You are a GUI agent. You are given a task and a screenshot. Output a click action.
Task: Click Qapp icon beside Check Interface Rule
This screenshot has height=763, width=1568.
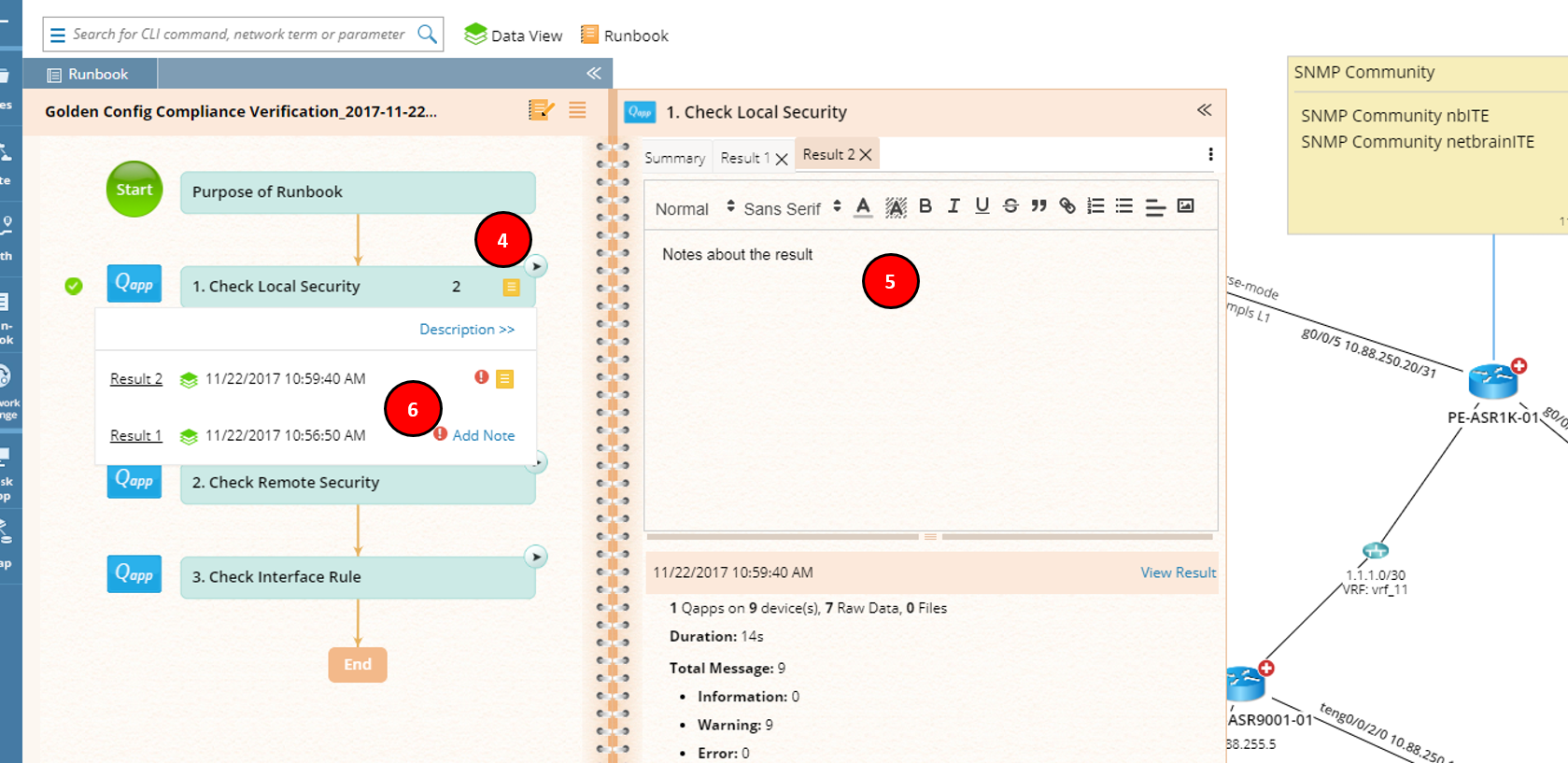[134, 574]
